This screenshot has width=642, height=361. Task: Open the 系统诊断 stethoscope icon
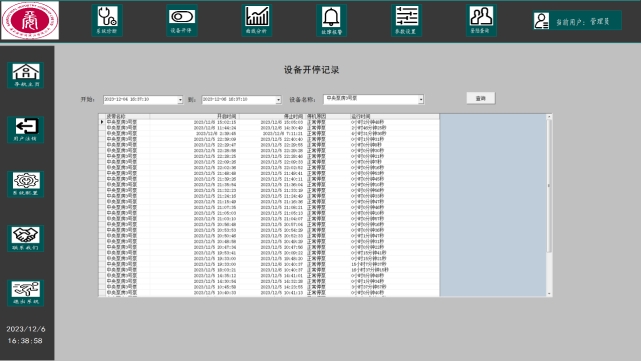coord(107,20)
